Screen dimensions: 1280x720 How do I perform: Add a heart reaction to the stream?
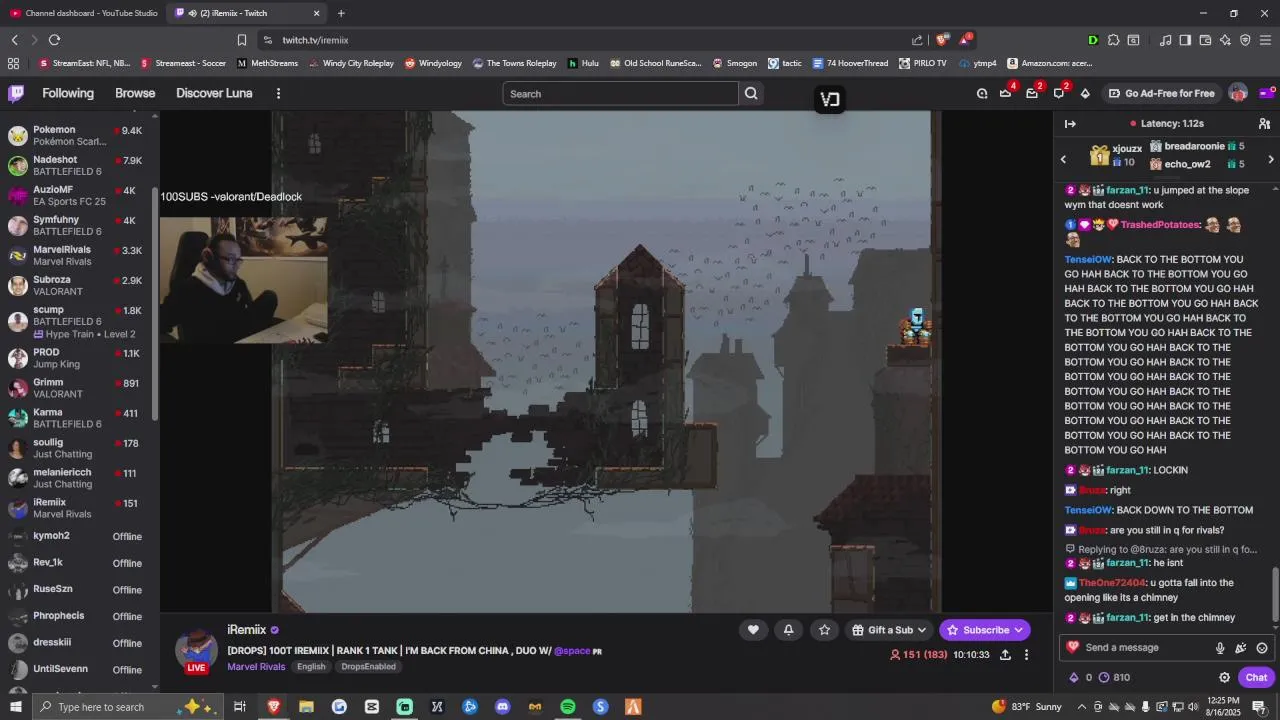click(753, 630)
